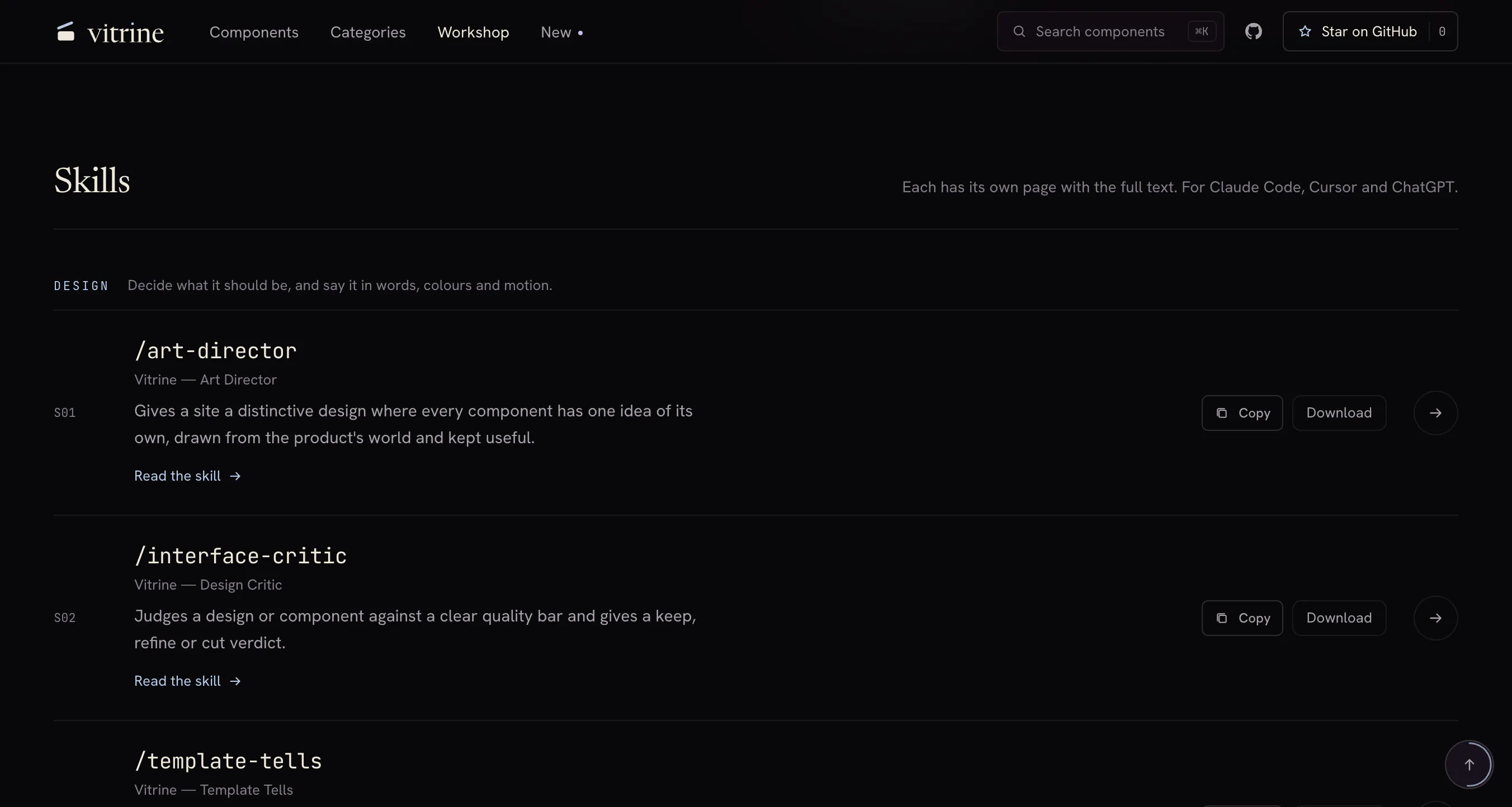Click the DESIGN section label
The width and height of the screenshot is (1512, 807).
point(81,286)
